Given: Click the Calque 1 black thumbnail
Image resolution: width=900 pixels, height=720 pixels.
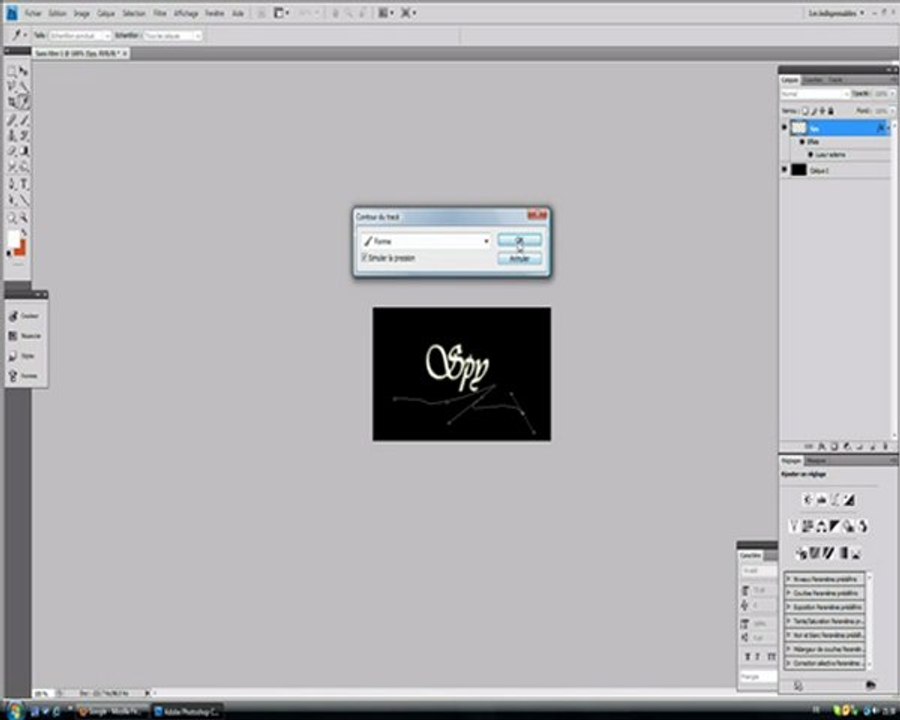Looking at the screenshot, I should [799, 170].
